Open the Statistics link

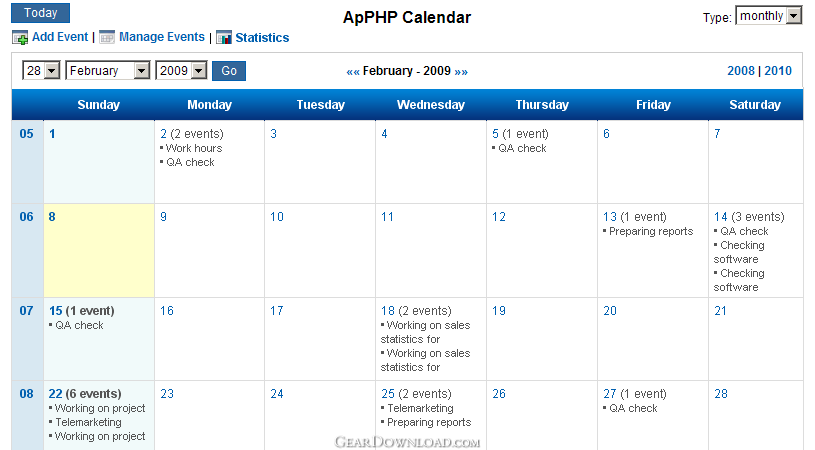coord(262,37)
